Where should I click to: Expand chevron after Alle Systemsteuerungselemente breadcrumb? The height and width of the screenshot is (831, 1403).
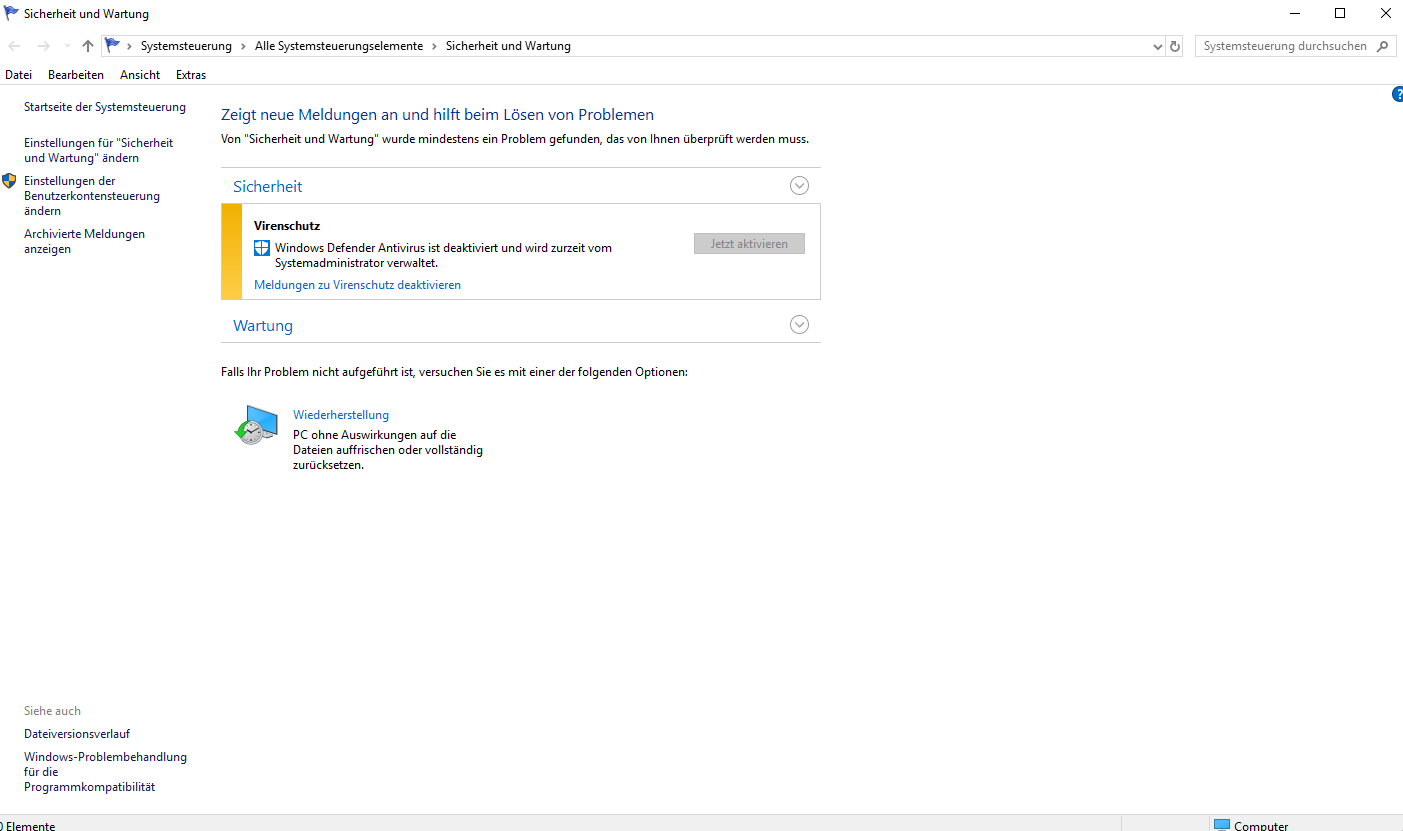pyautogui.click(x=434, y=46)
